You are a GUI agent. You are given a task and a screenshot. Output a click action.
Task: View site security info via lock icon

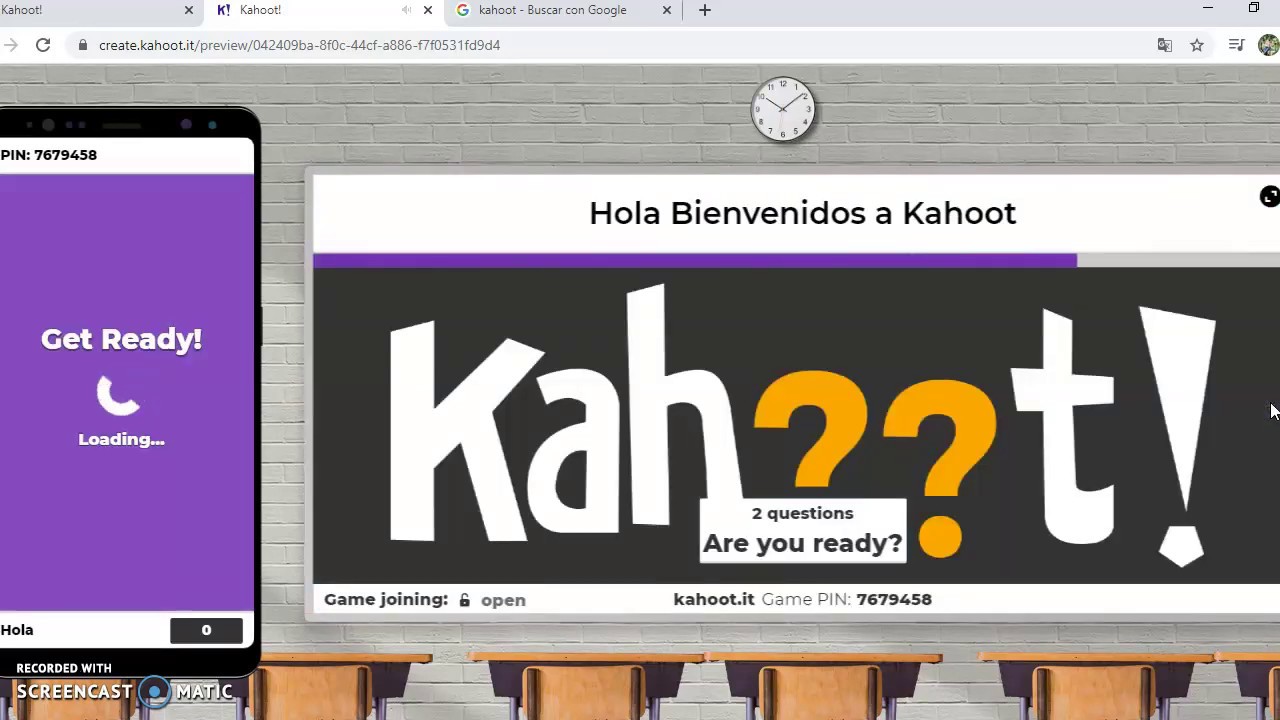tap(83, 45)
